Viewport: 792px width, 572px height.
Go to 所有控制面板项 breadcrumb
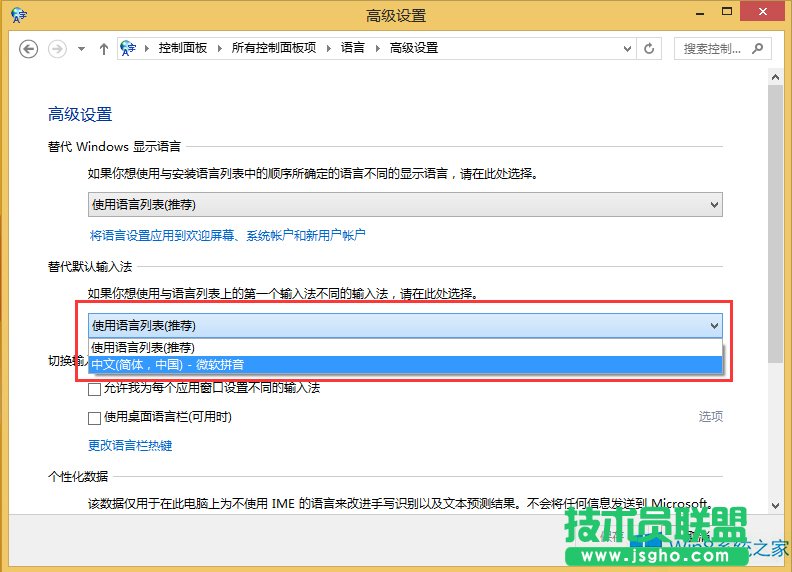tap(273, 48)
